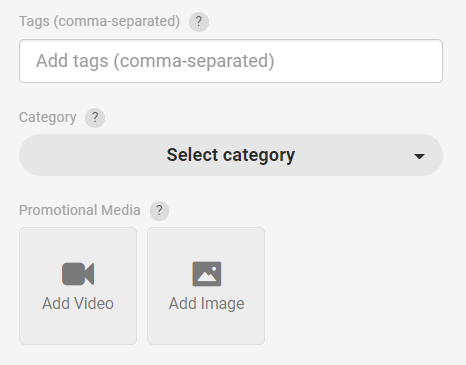Open the Category help question mark
This screenshot has width=466, height=365.
tap(95, 118)
